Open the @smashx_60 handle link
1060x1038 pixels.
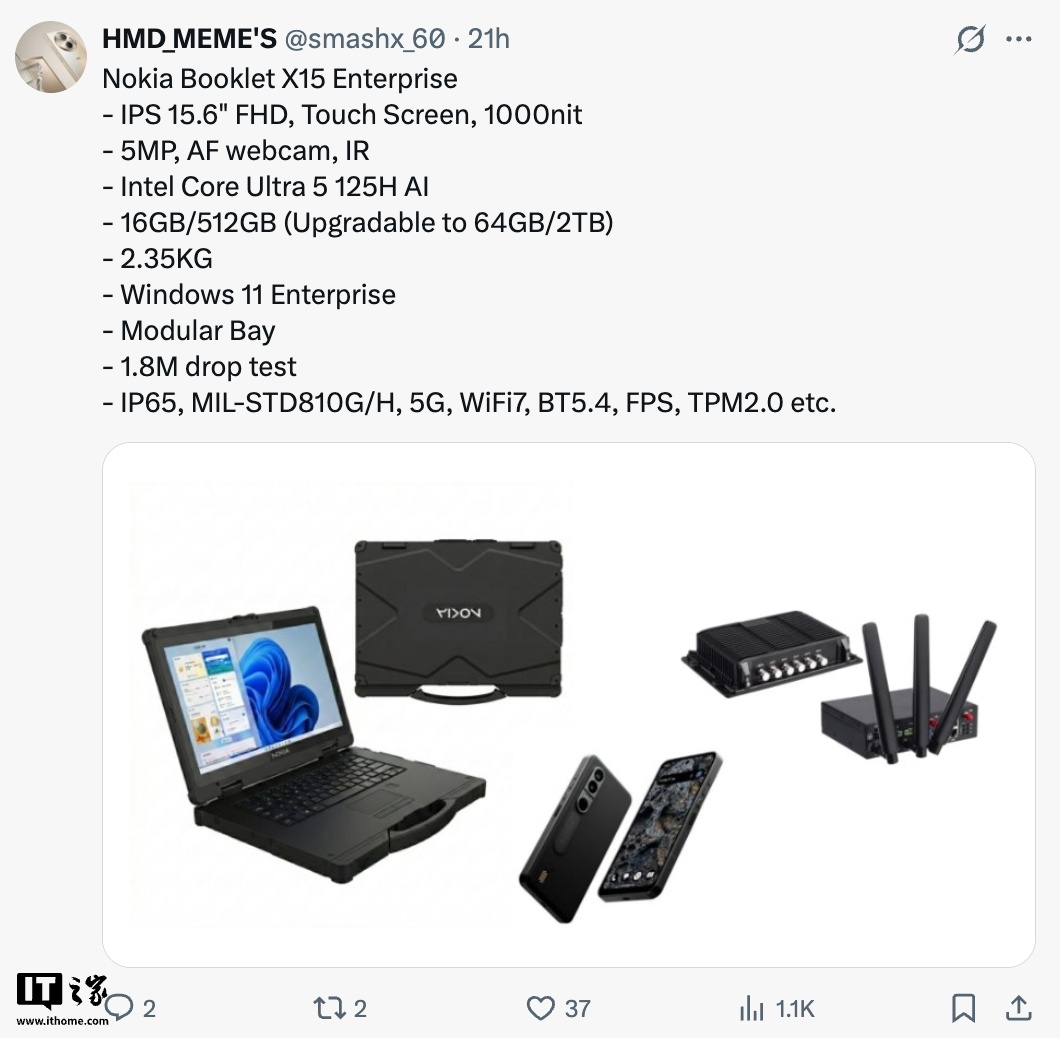tap(365, 39)
